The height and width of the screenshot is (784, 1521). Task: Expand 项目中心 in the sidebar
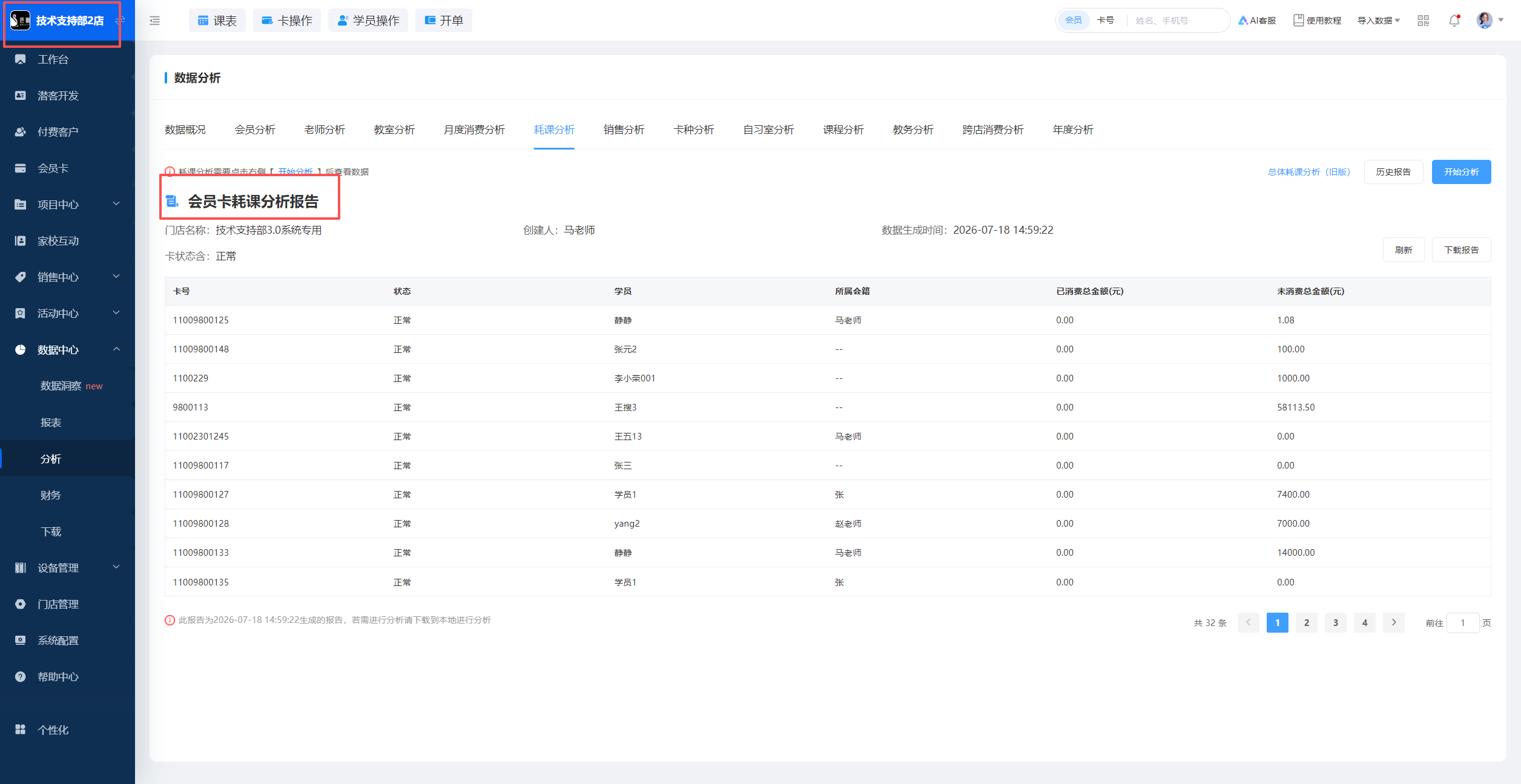(67, 205)
